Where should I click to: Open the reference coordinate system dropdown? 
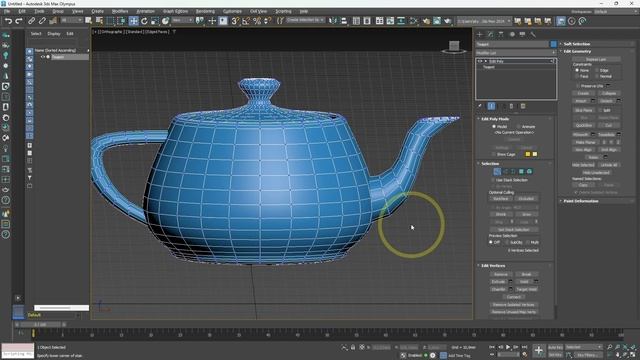[182, 20]
